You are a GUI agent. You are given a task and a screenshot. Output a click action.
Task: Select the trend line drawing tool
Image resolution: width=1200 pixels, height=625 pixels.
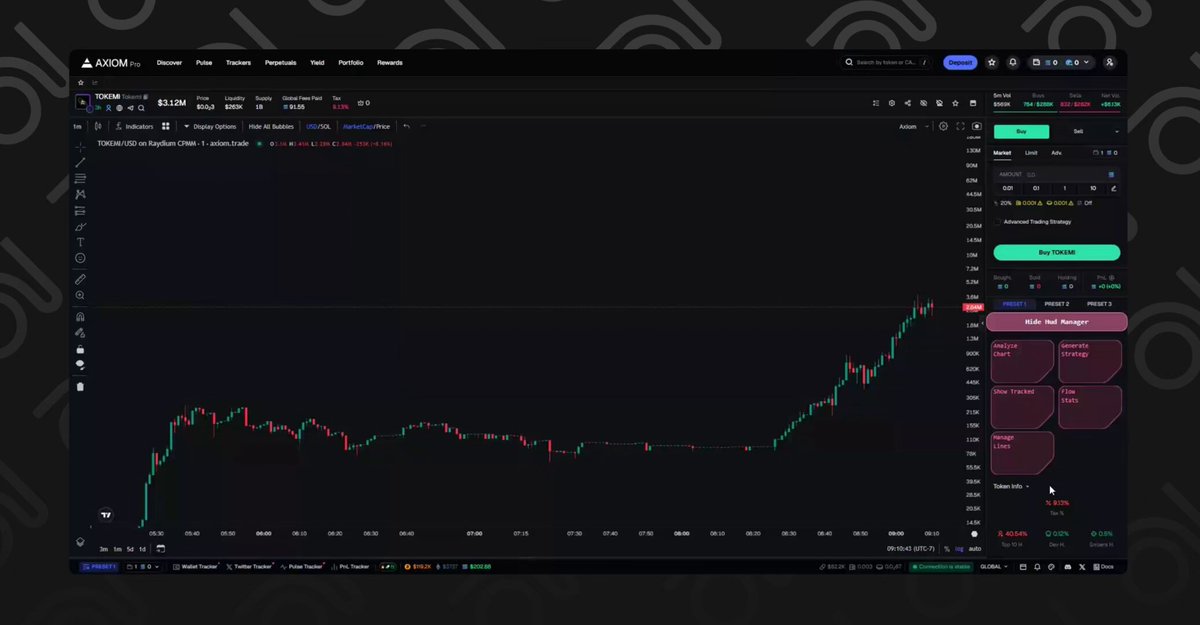80,162
